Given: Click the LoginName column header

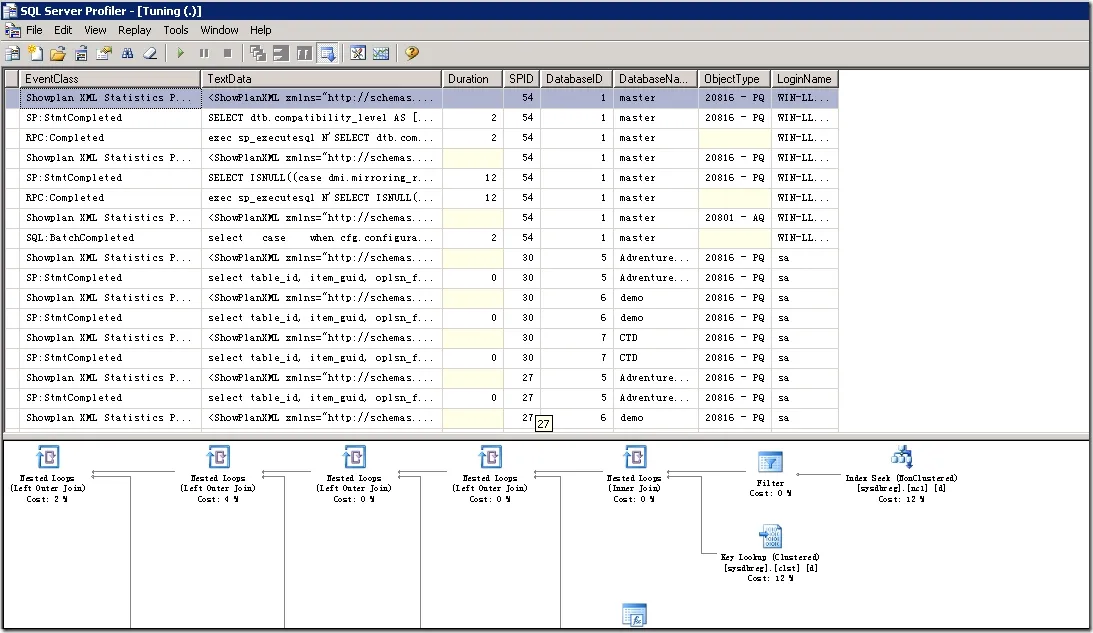Looking at the screenshot, I should click(804, 79).
